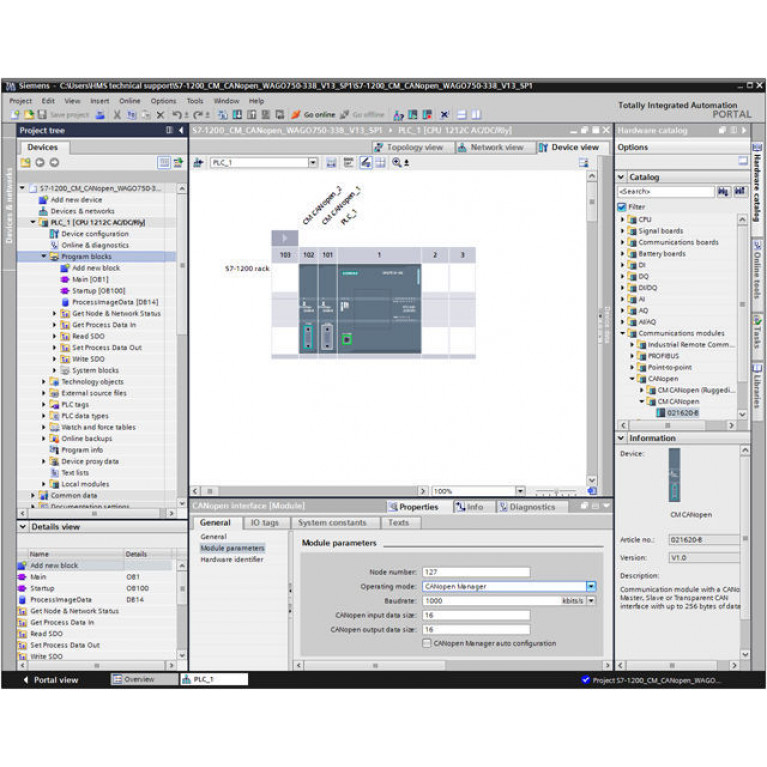
Task: Click the Catalog search field
Action: (x=665, y=192)
